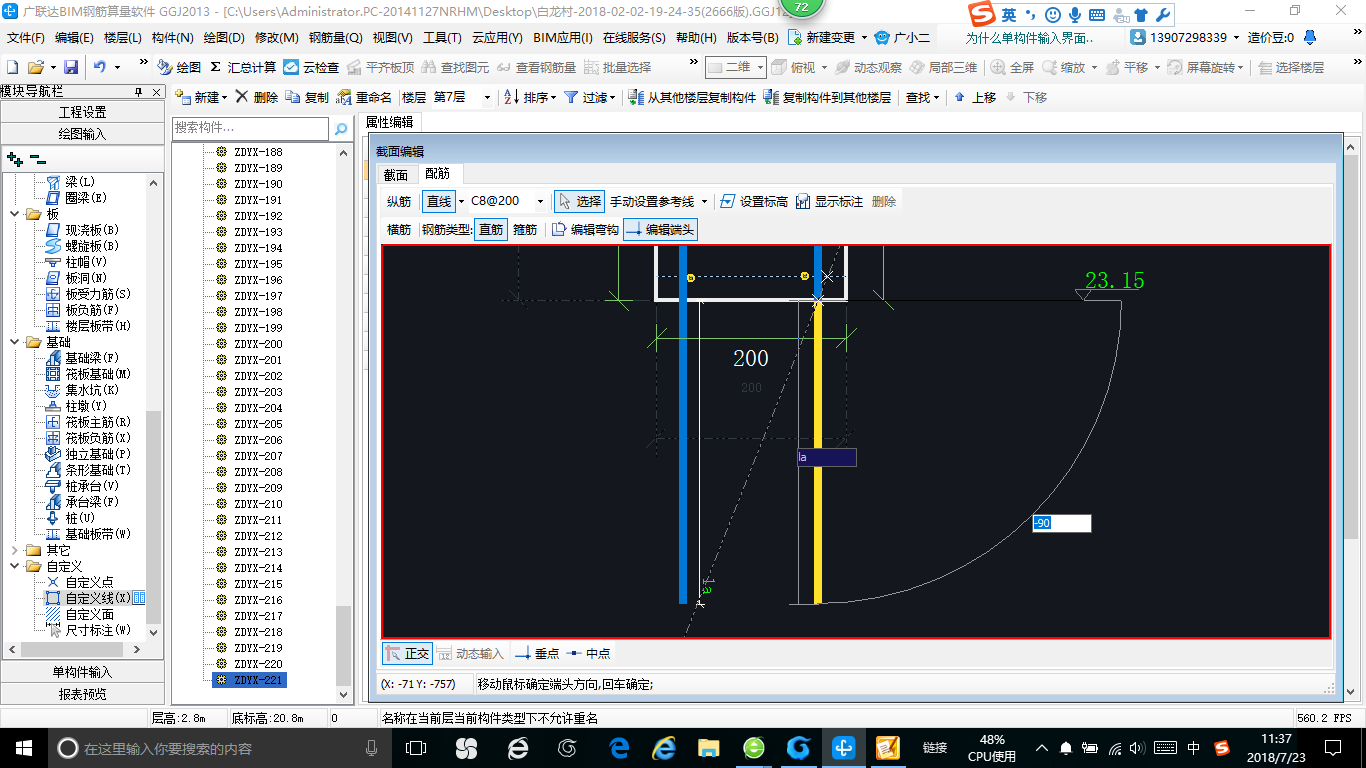Screen dimensions: 1366x768
Task: Open the C8@200 rebar spec dropdown
Action: point(540,201)
